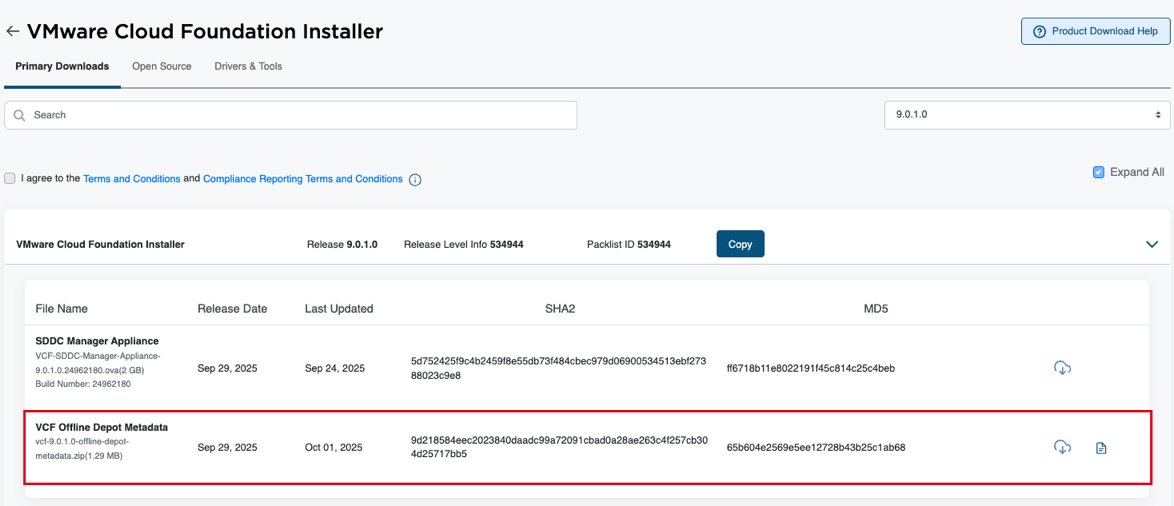Focus the Search input field

291,115
